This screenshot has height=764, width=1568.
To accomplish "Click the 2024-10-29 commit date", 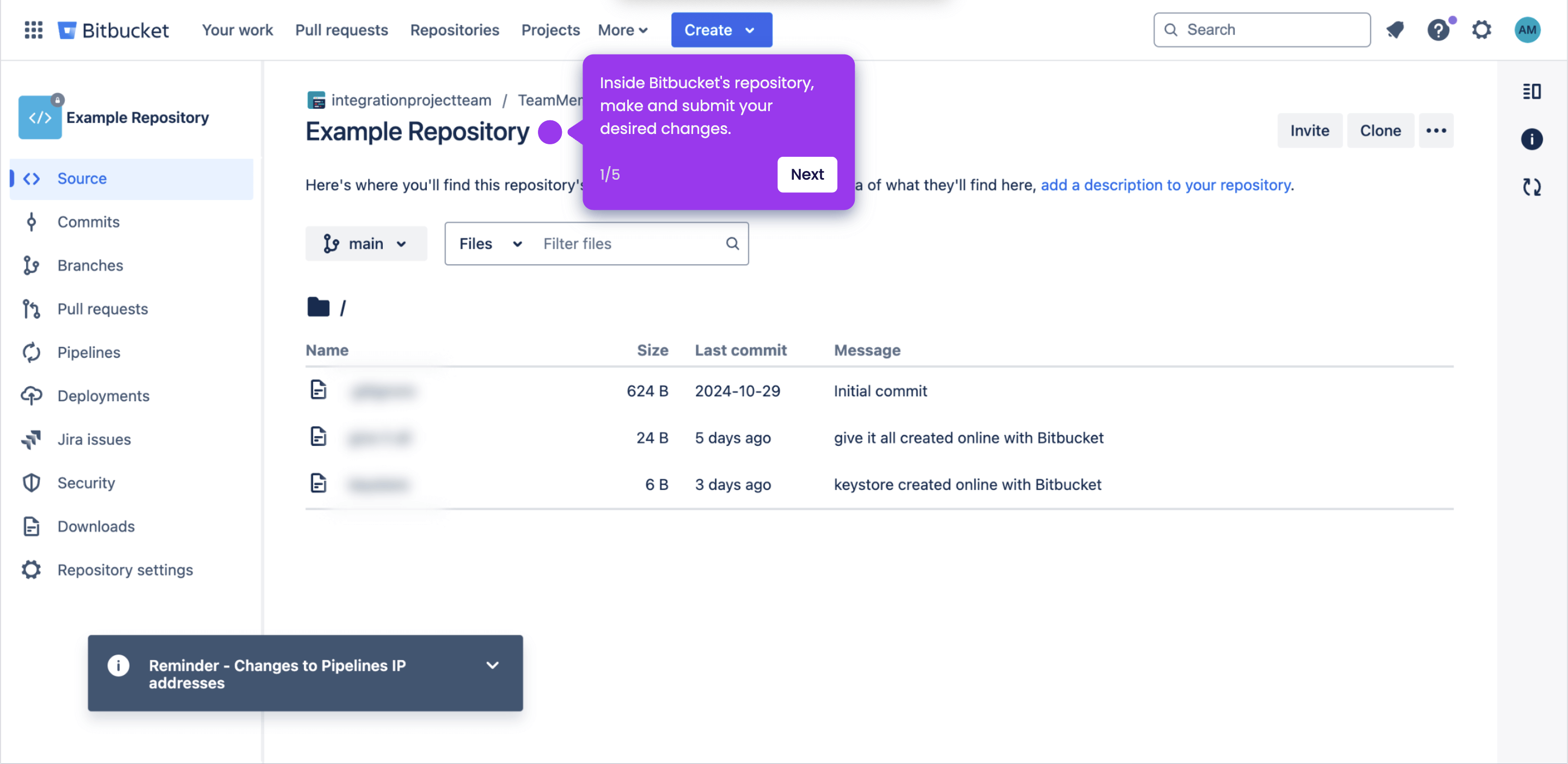I will (x=738, y=391).
